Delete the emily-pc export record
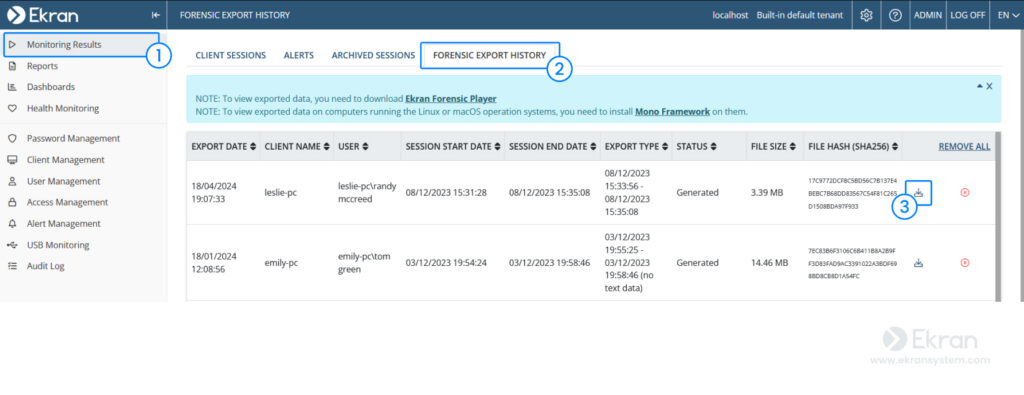Screen dimensions: 1024x395 [965, 262]
